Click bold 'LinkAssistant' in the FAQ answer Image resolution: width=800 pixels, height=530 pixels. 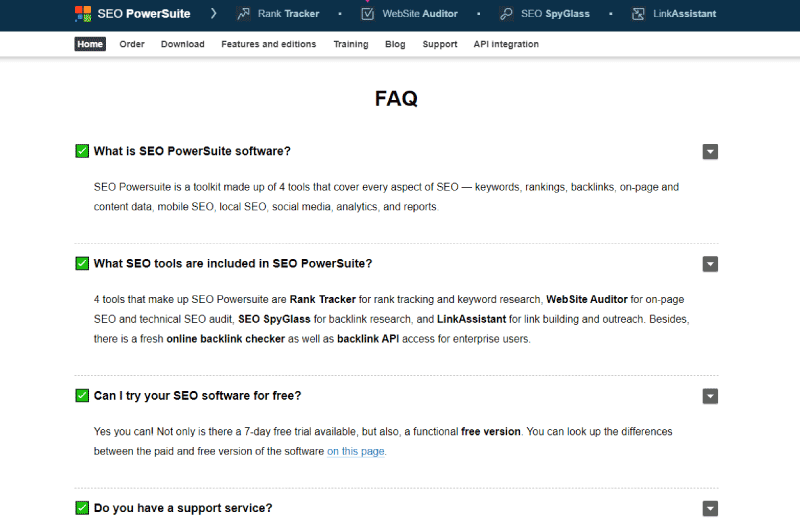coord(471,319)
